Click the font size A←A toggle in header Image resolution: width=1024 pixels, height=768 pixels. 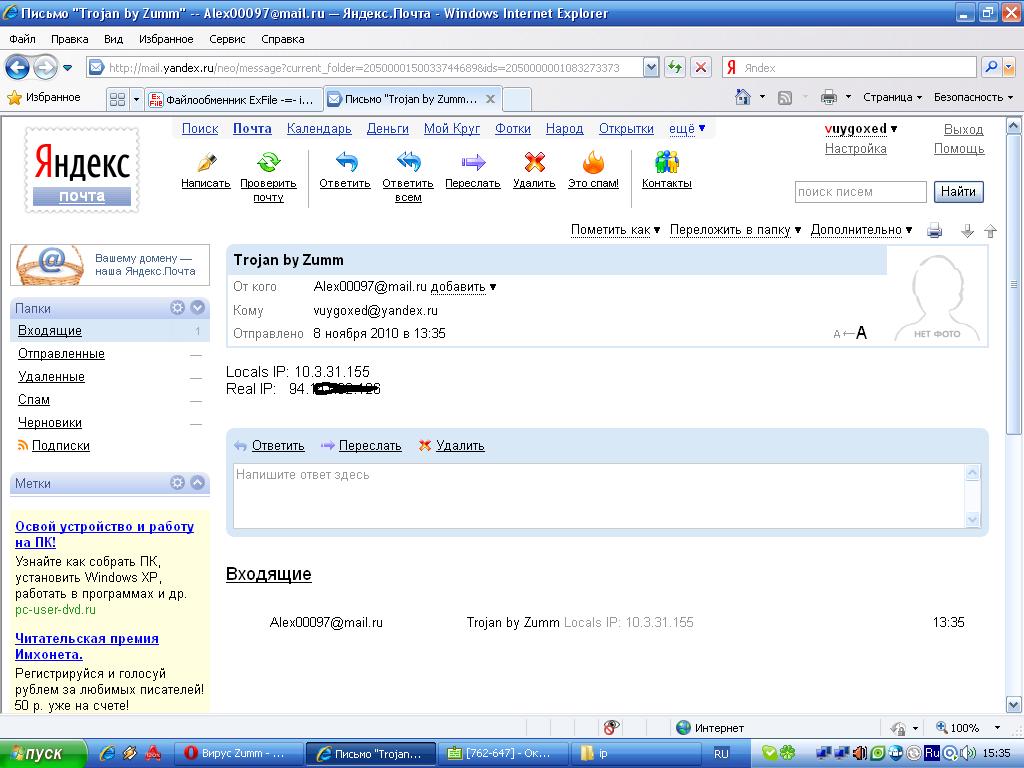[850, 333]
